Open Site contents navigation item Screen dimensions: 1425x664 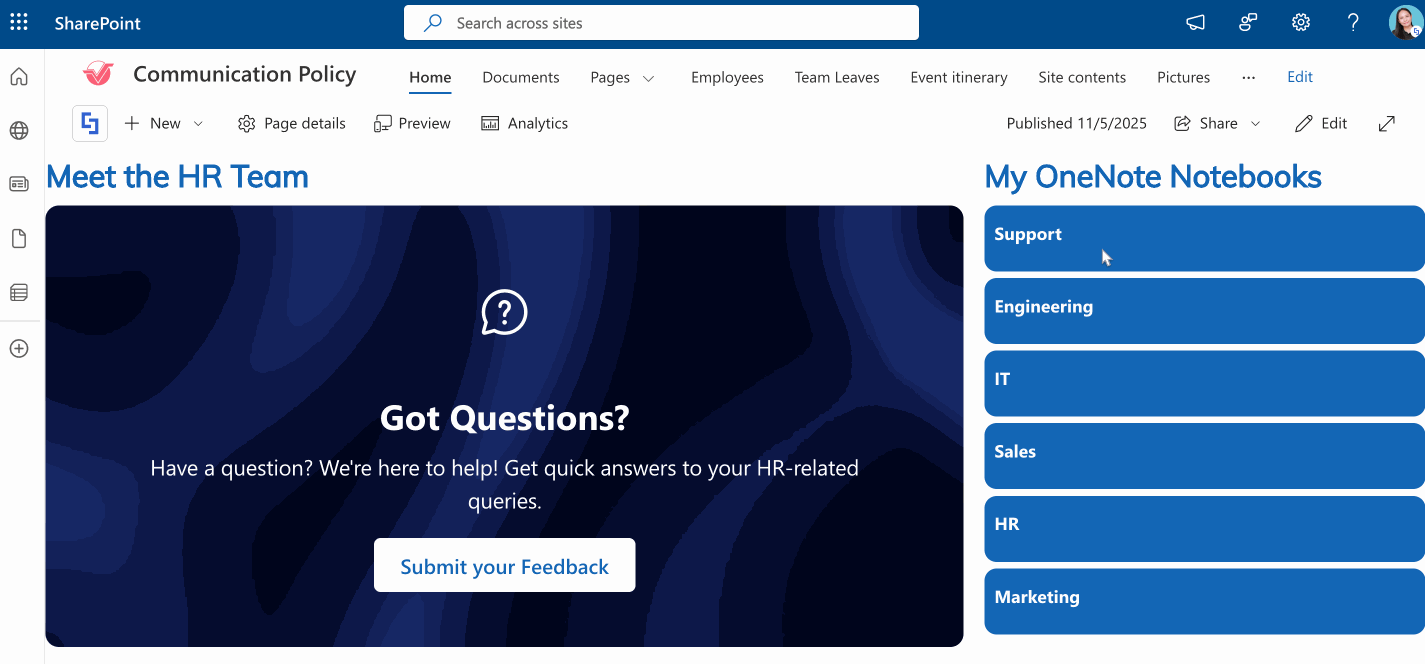tap(1082, 77)
